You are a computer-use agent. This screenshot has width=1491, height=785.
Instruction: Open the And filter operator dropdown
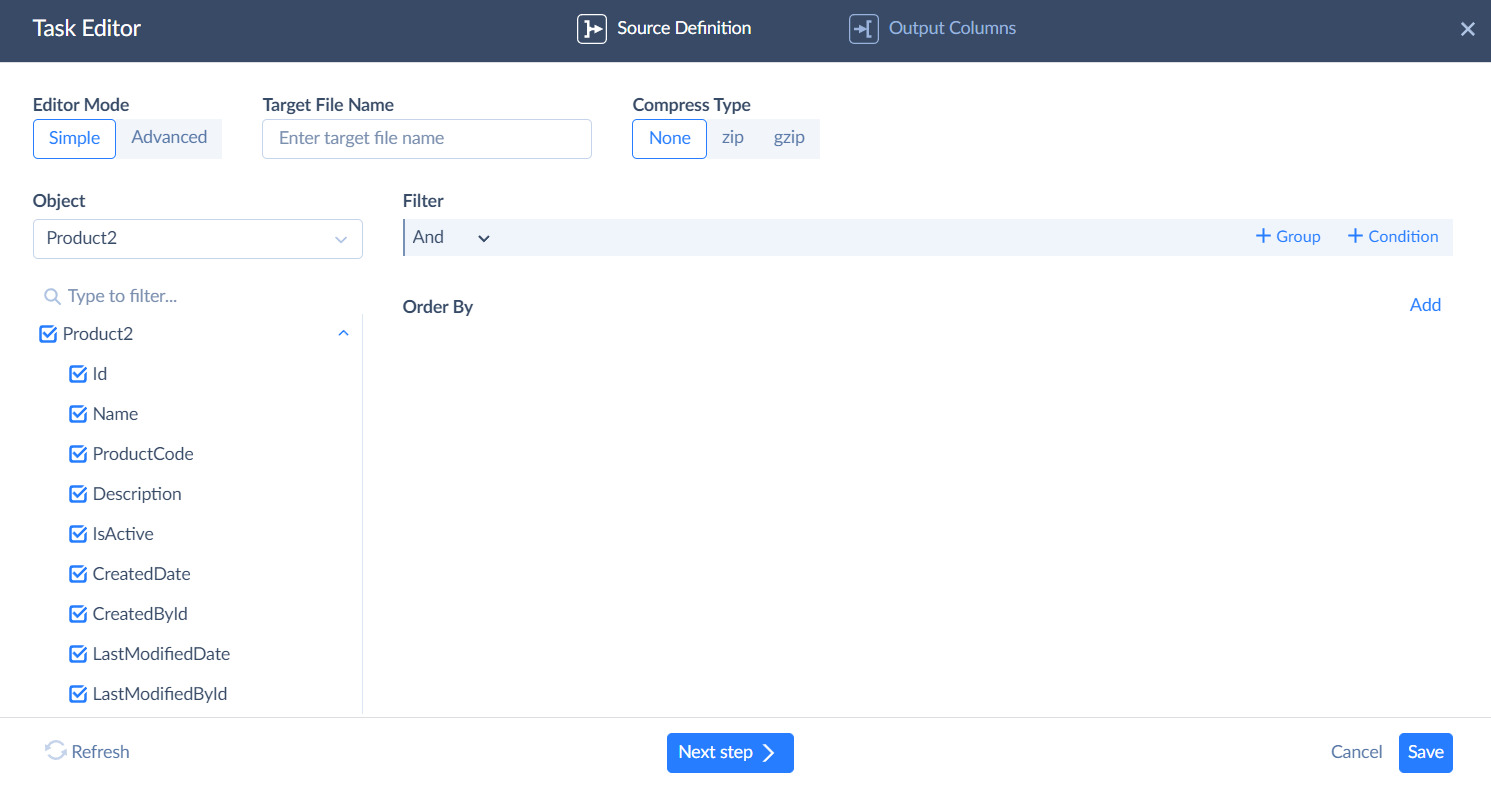pyautogui.click(x=451, y=238)
